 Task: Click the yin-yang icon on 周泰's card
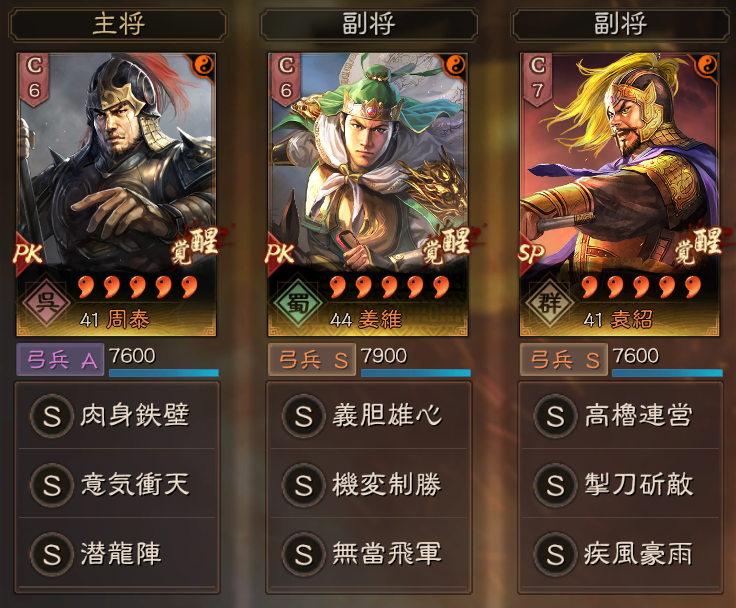203,65
